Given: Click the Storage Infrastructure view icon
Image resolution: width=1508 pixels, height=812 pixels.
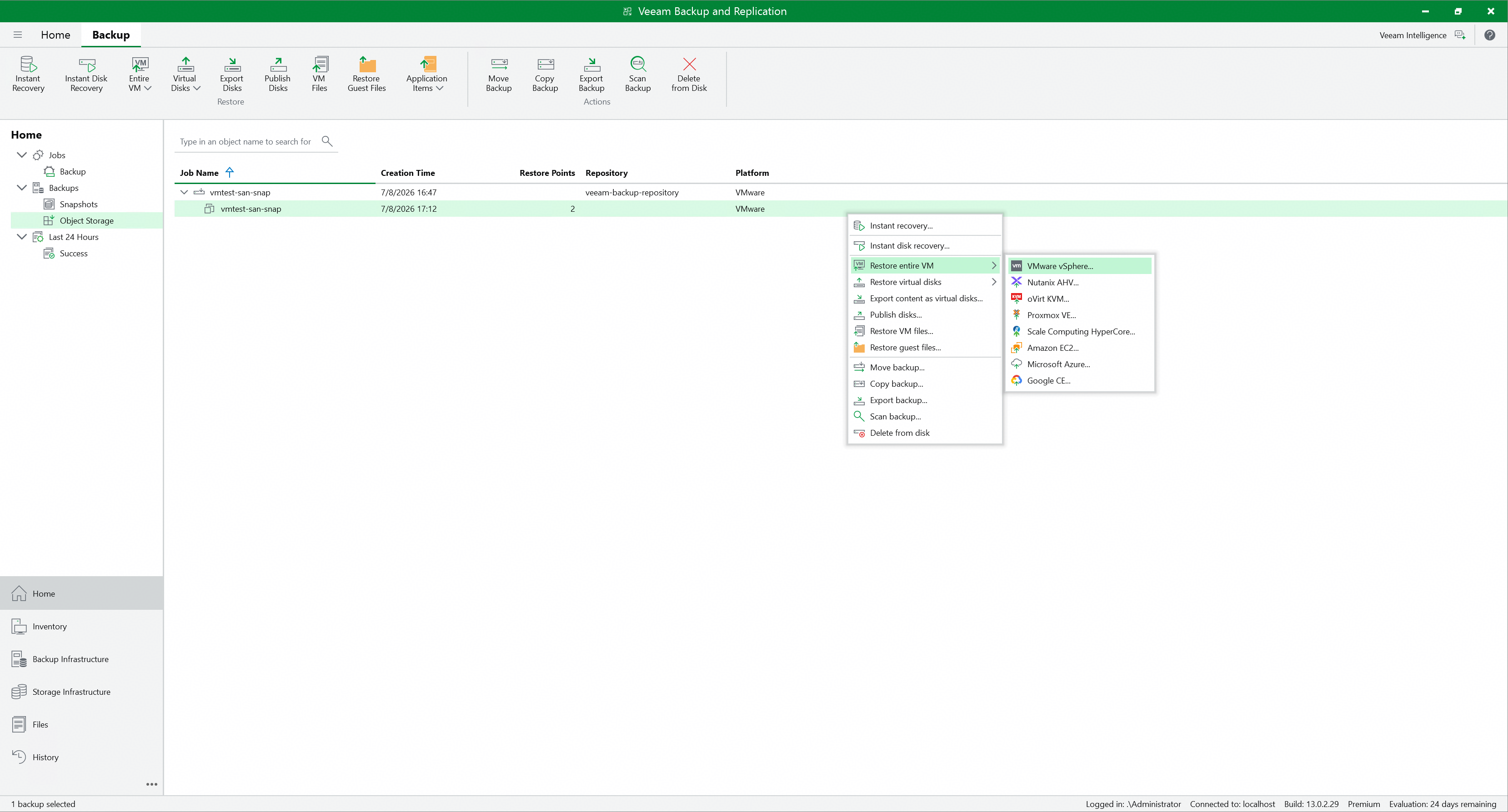Looking at the screenshot, I should [19, 692].
